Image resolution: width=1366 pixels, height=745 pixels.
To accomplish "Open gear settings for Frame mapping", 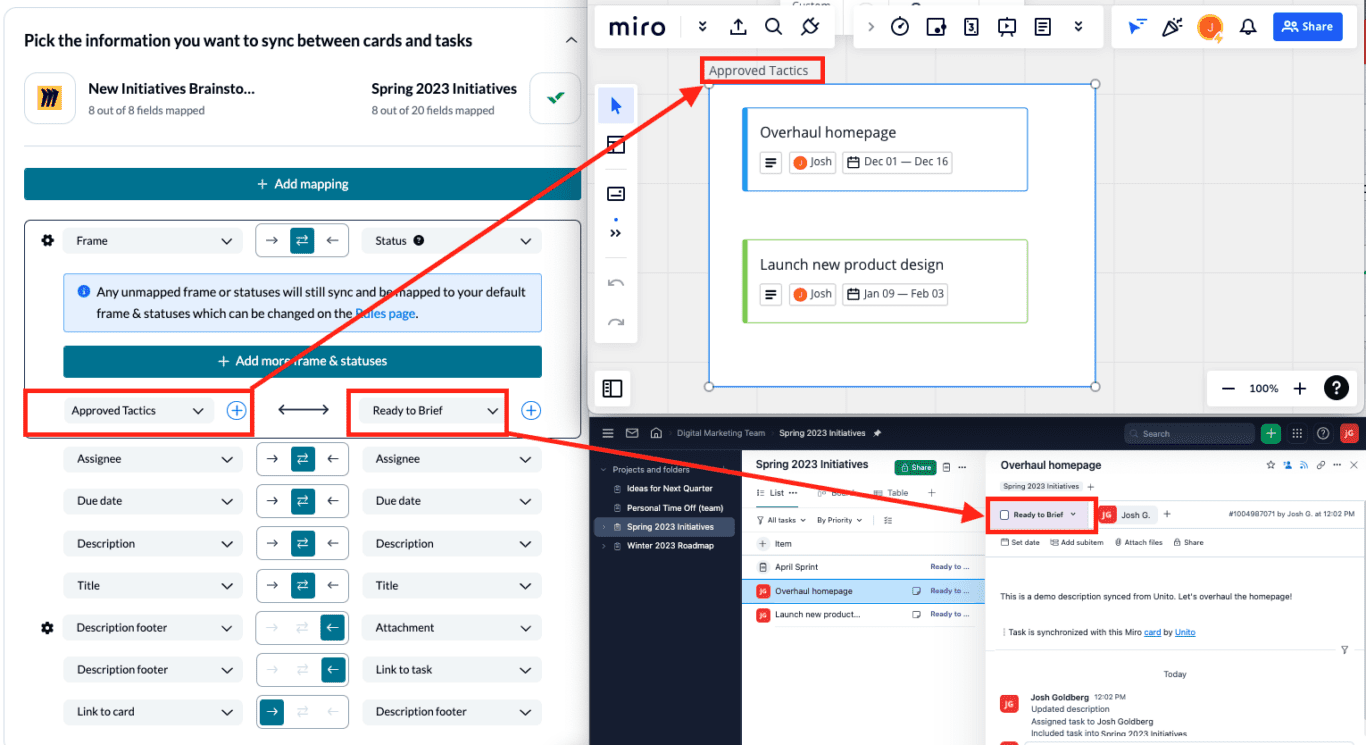I will click(x=47, y=240).
